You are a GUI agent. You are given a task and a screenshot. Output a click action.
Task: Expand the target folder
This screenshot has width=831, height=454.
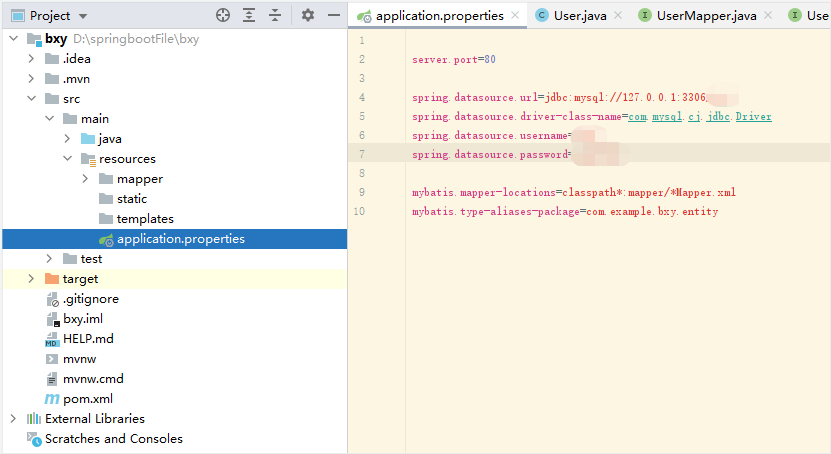tap(31, 279)
